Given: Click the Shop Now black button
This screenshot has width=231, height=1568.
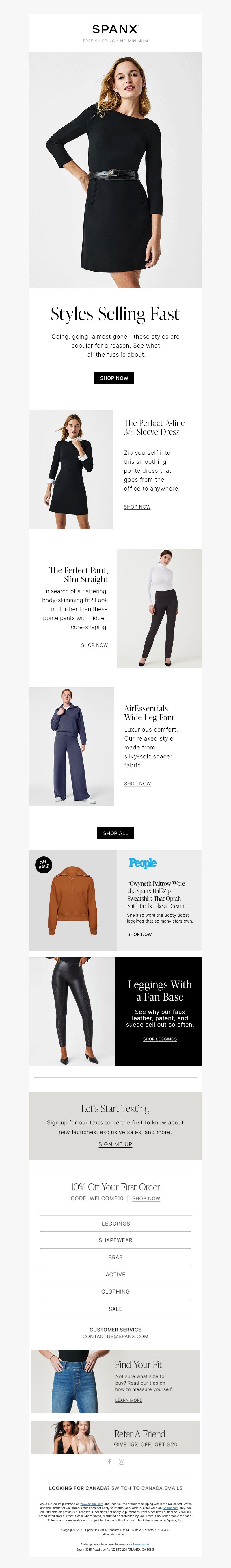Looking at the screenshot, I should coord(114,378).
